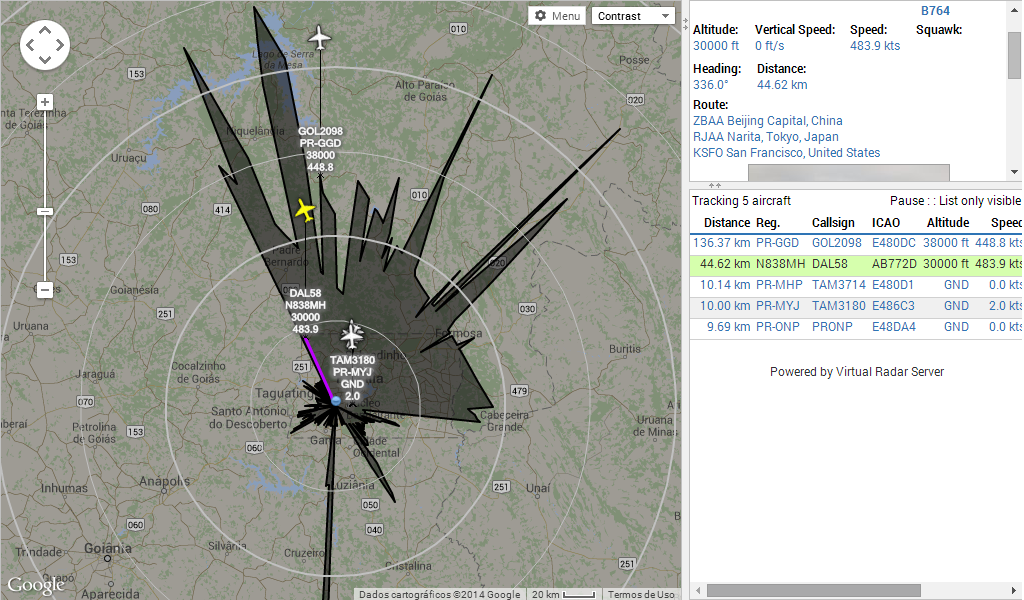Image resolution: width=1024 pixels, height=600 pixels.
Task: Zoom the map in with the plus control
Action: coord(44,101)
